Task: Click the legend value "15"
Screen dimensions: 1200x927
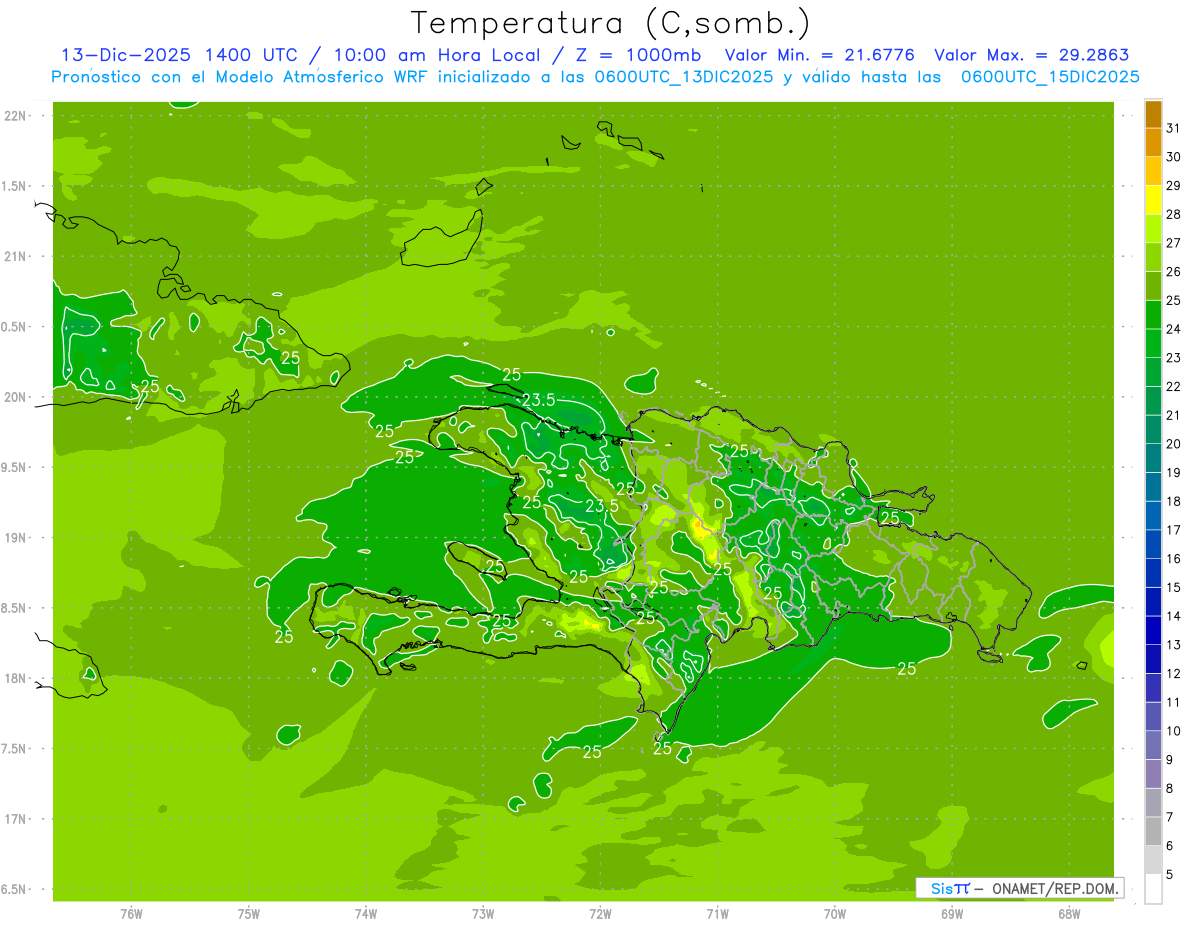Action: point(1174,588)
